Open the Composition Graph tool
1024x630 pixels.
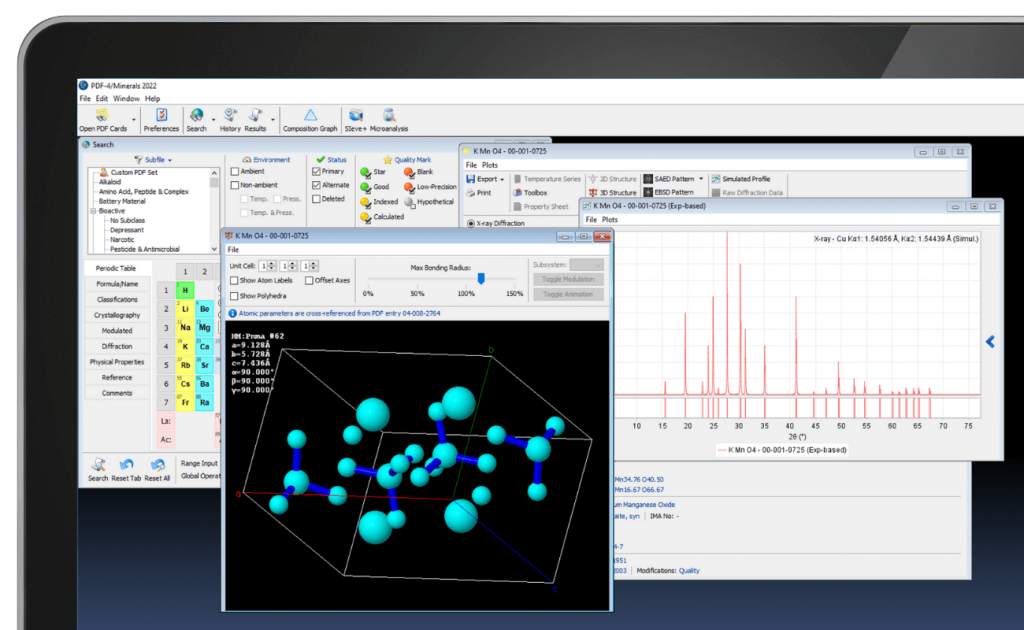pyautogui.click(x=310, y=120)
